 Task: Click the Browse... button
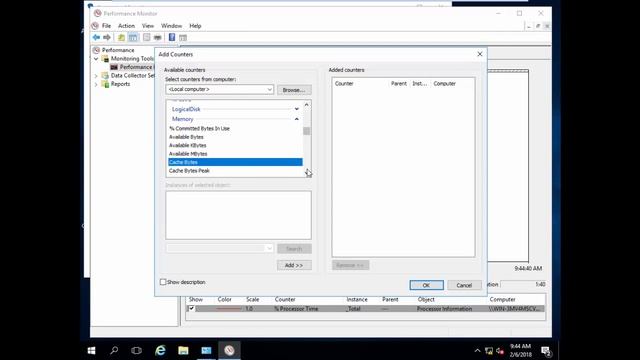[x=294, y=90]
